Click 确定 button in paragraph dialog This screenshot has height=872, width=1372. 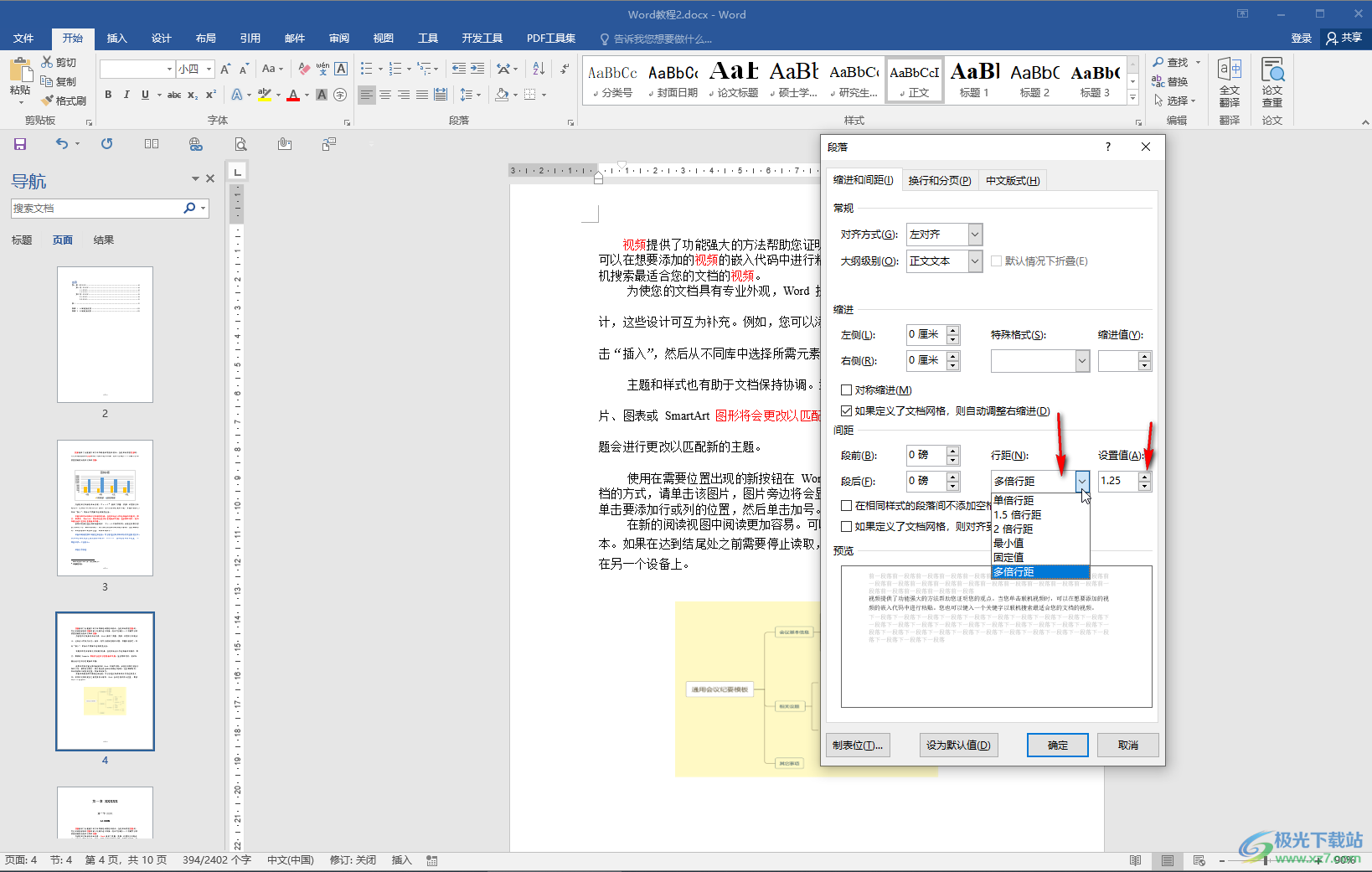click(x=1057, y=745)
